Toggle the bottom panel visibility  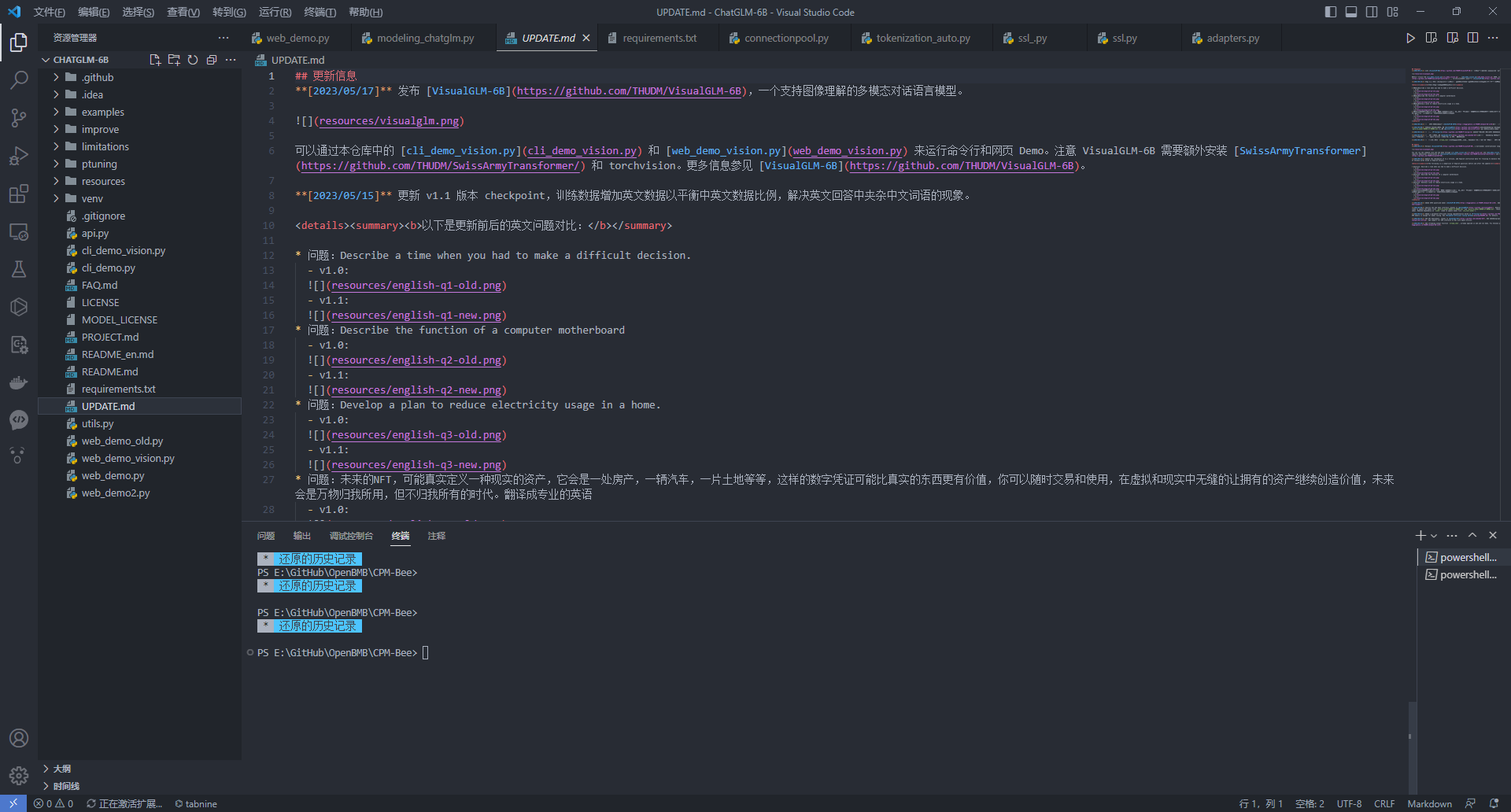[x=1351, y=12]
